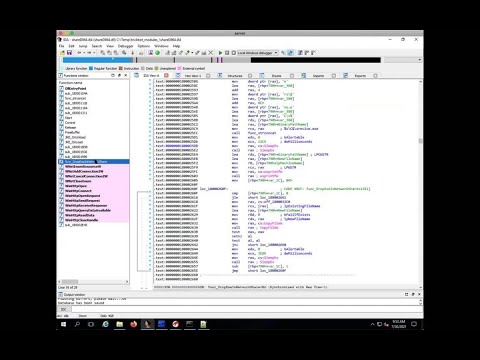Click the highlighted icon right of debugger dropdown
The width and height of the screenshot is (480, 360).
[x=290, y=53]
